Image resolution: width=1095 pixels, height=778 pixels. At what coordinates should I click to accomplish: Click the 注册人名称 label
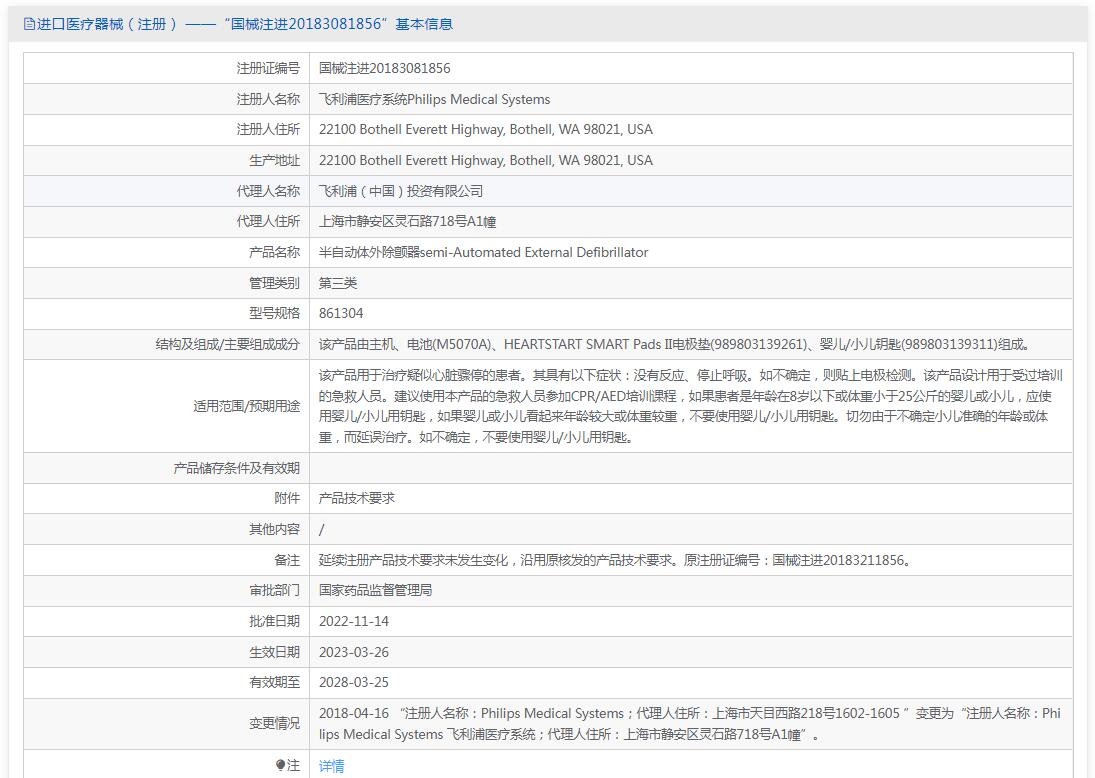267,99
